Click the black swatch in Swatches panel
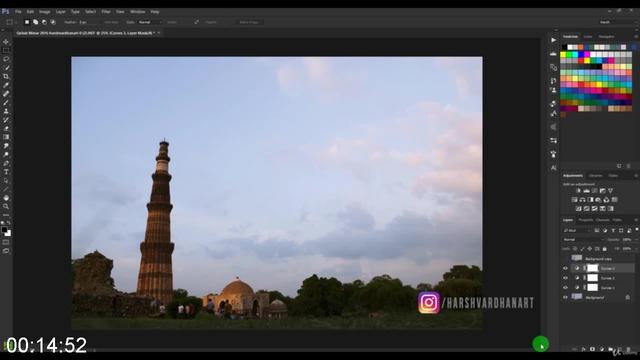The width and height of the screenshot is (640, 360). (x=564, y=47)
